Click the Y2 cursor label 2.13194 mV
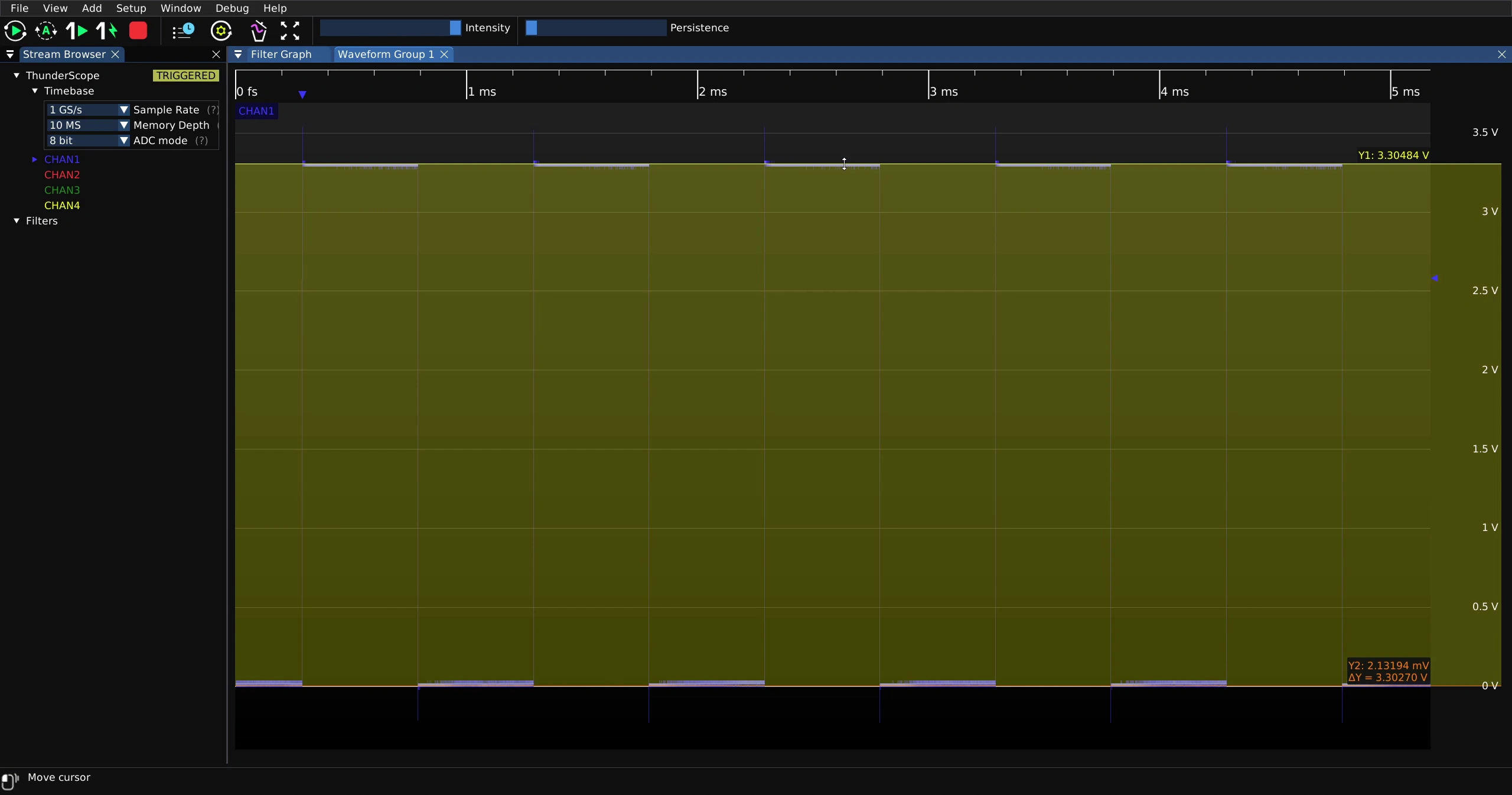The image size is (1512, 795). point(1389,666)
